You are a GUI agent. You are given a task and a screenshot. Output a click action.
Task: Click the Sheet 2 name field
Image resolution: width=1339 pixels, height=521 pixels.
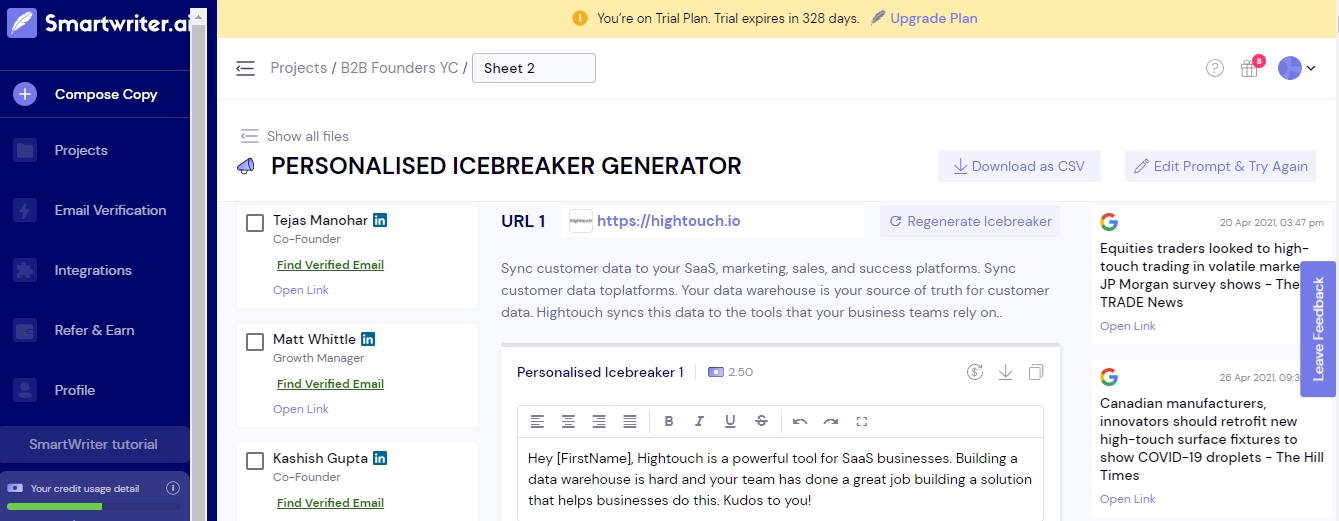(x=534, y=68)
